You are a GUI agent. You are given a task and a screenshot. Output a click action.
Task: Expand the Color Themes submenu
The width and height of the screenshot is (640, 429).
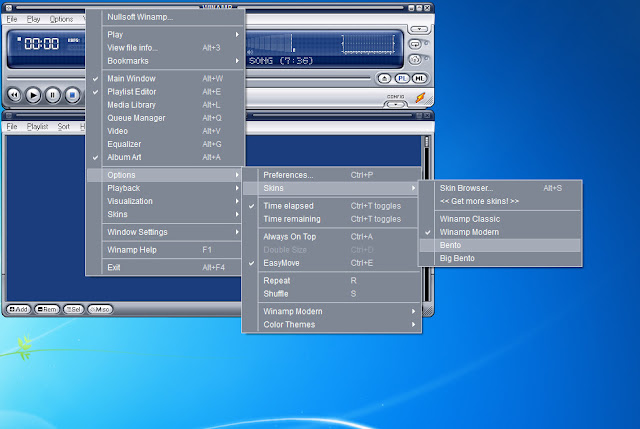point(332,325)
